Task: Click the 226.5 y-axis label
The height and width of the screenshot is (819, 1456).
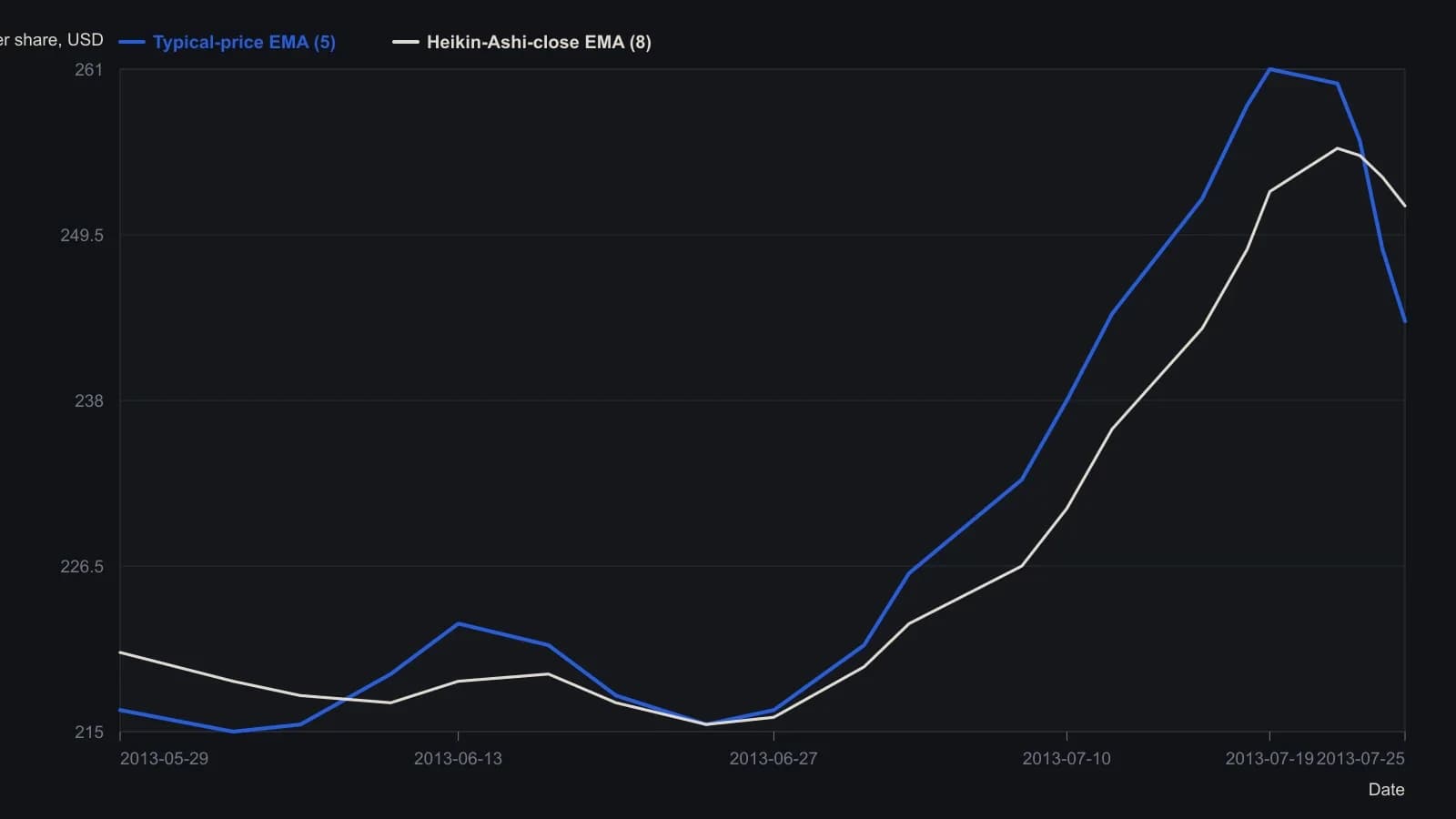Action: 82,567
